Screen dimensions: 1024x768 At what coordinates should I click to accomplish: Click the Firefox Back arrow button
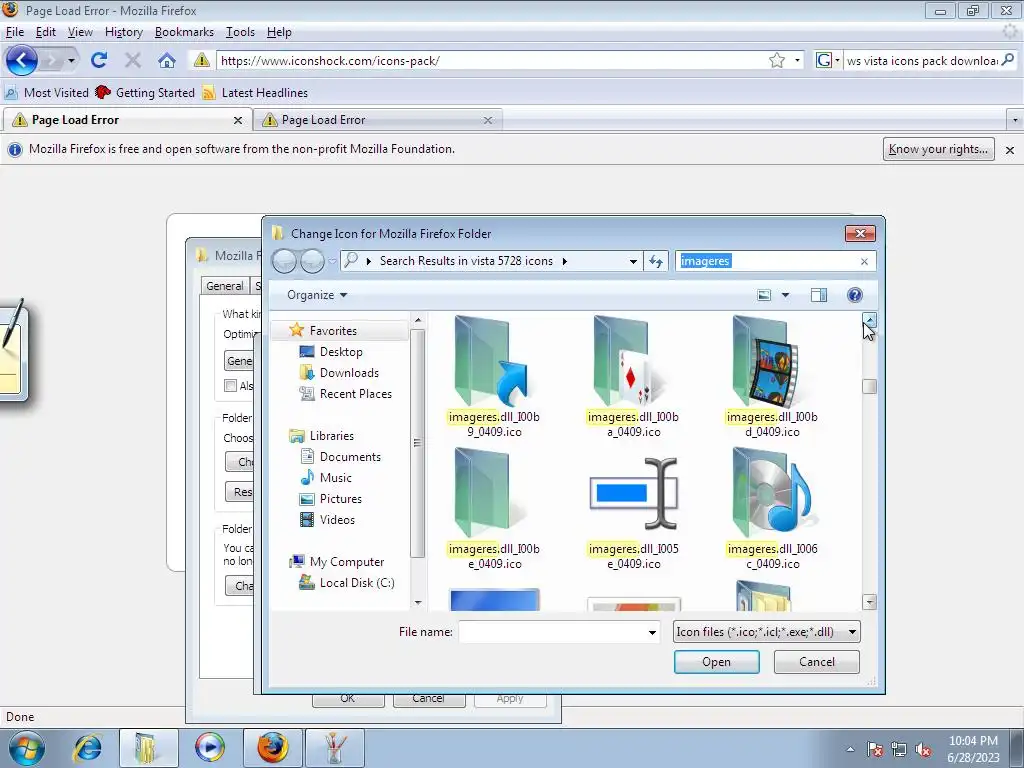pyautogui.click(x=22, y=61)
